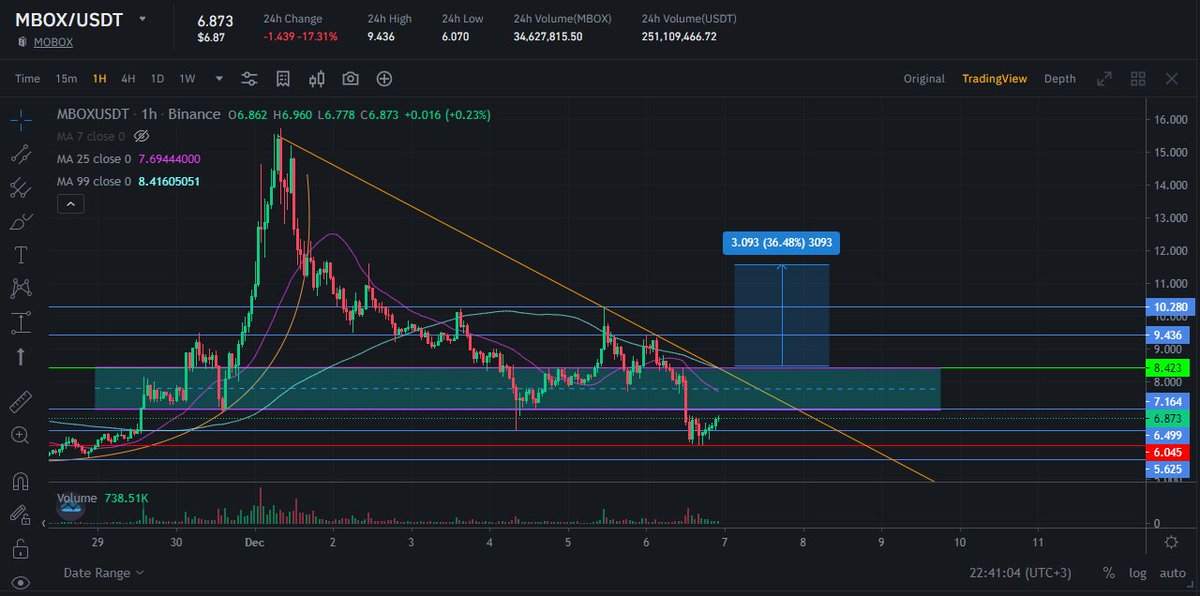Image resolution: width=1200 pixels, height=596 pixels.
Task: Click the MA 25 close indicator label
Action: [94, 158]
